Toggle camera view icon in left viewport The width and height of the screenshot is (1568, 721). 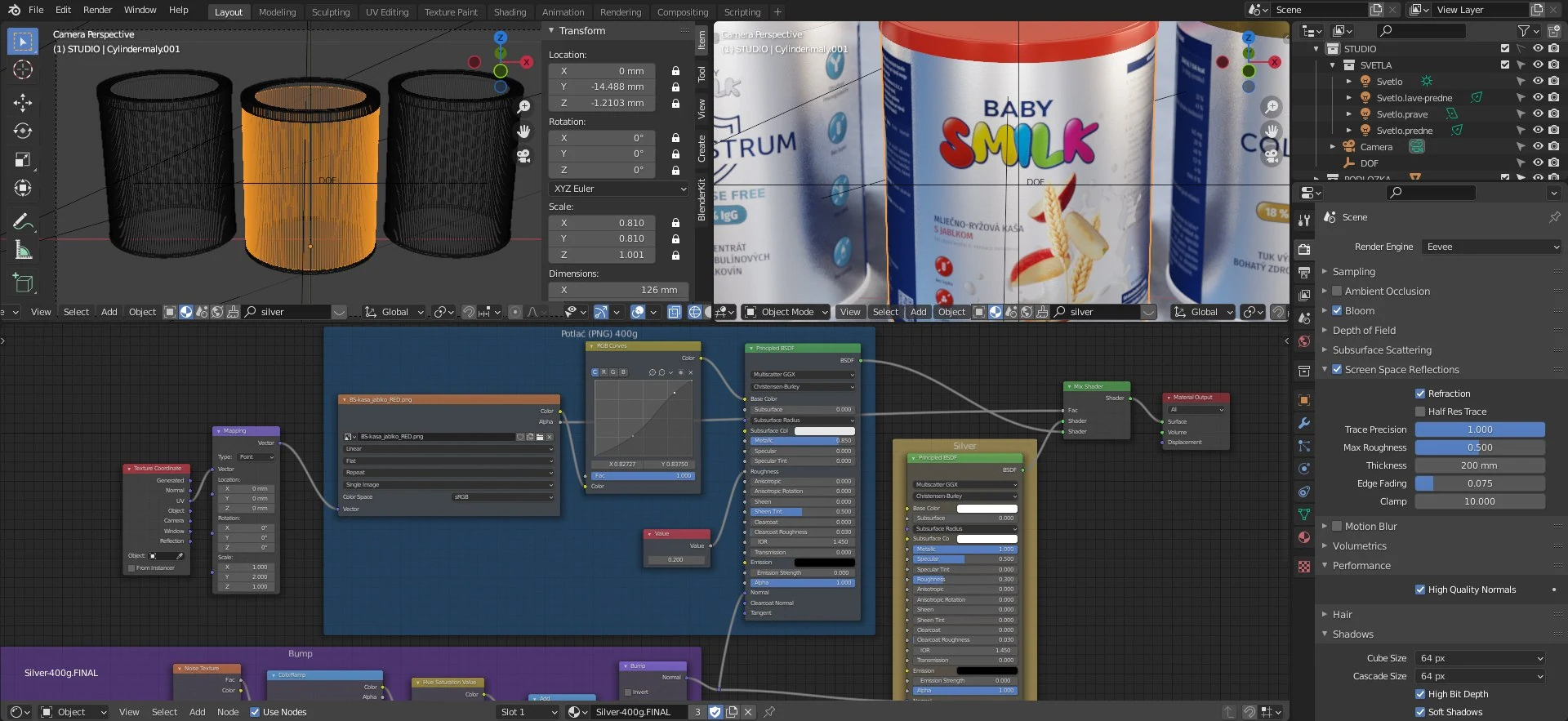(524, 155)
